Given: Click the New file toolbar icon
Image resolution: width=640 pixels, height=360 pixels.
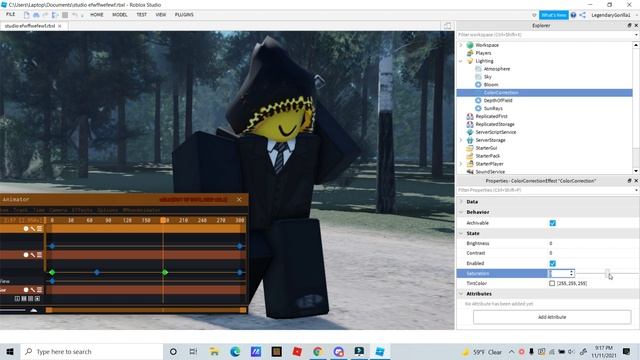Looking at the screenshot, I should (27, 15).
